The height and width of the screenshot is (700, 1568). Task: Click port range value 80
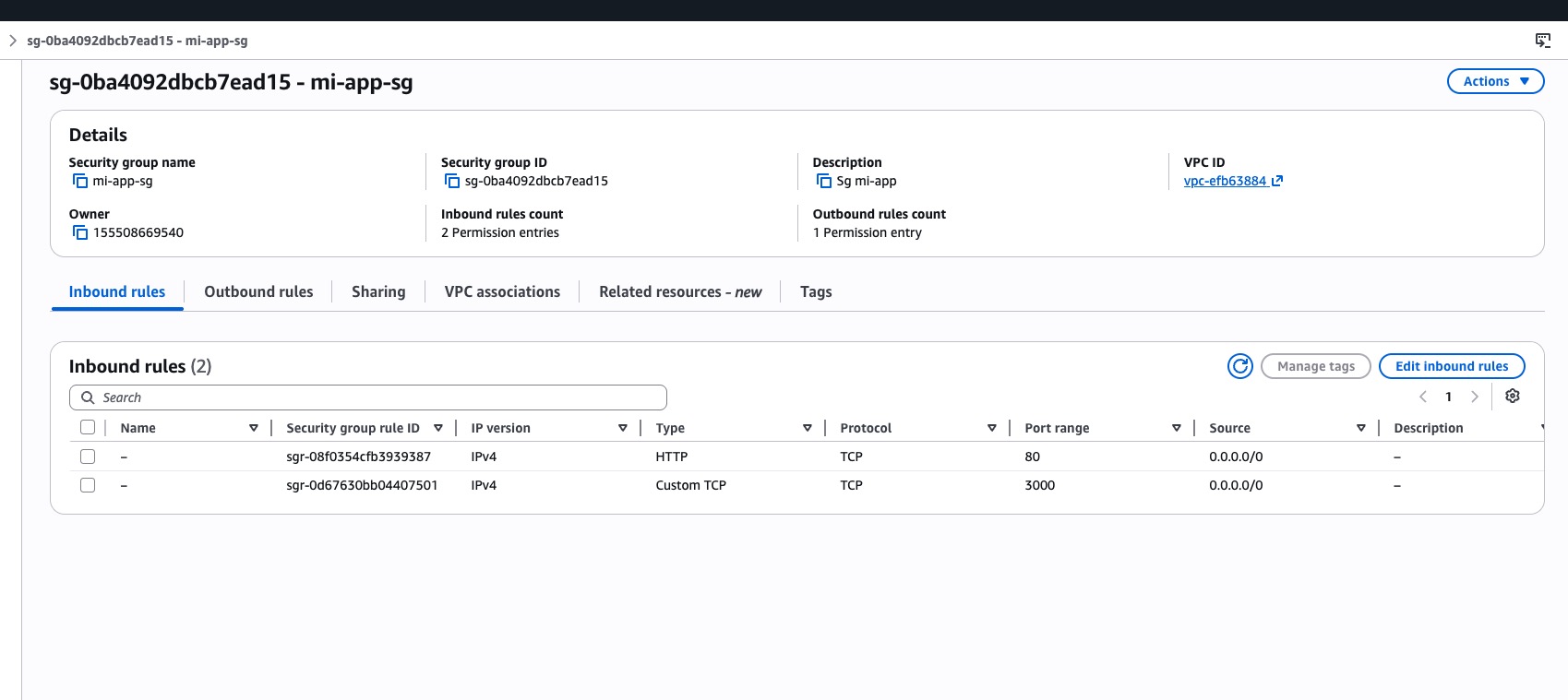tap(1033, 457)
